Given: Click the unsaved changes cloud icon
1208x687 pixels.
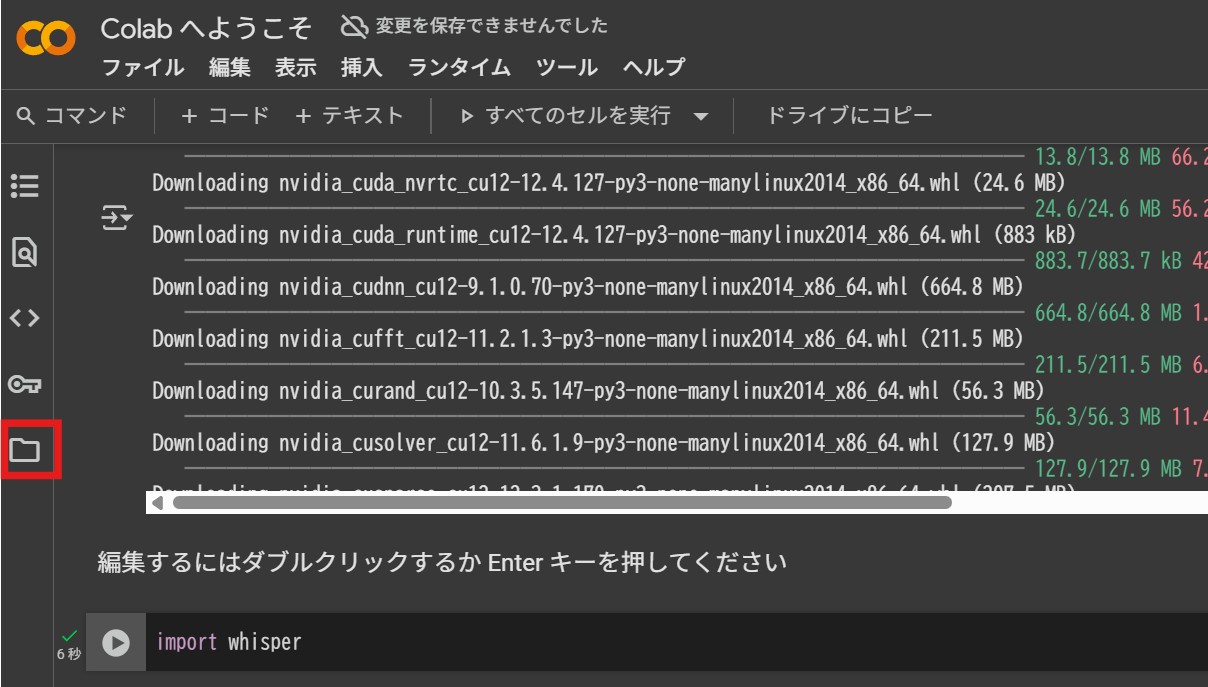Looking at the screenshot, I should (x=353, y=26).
